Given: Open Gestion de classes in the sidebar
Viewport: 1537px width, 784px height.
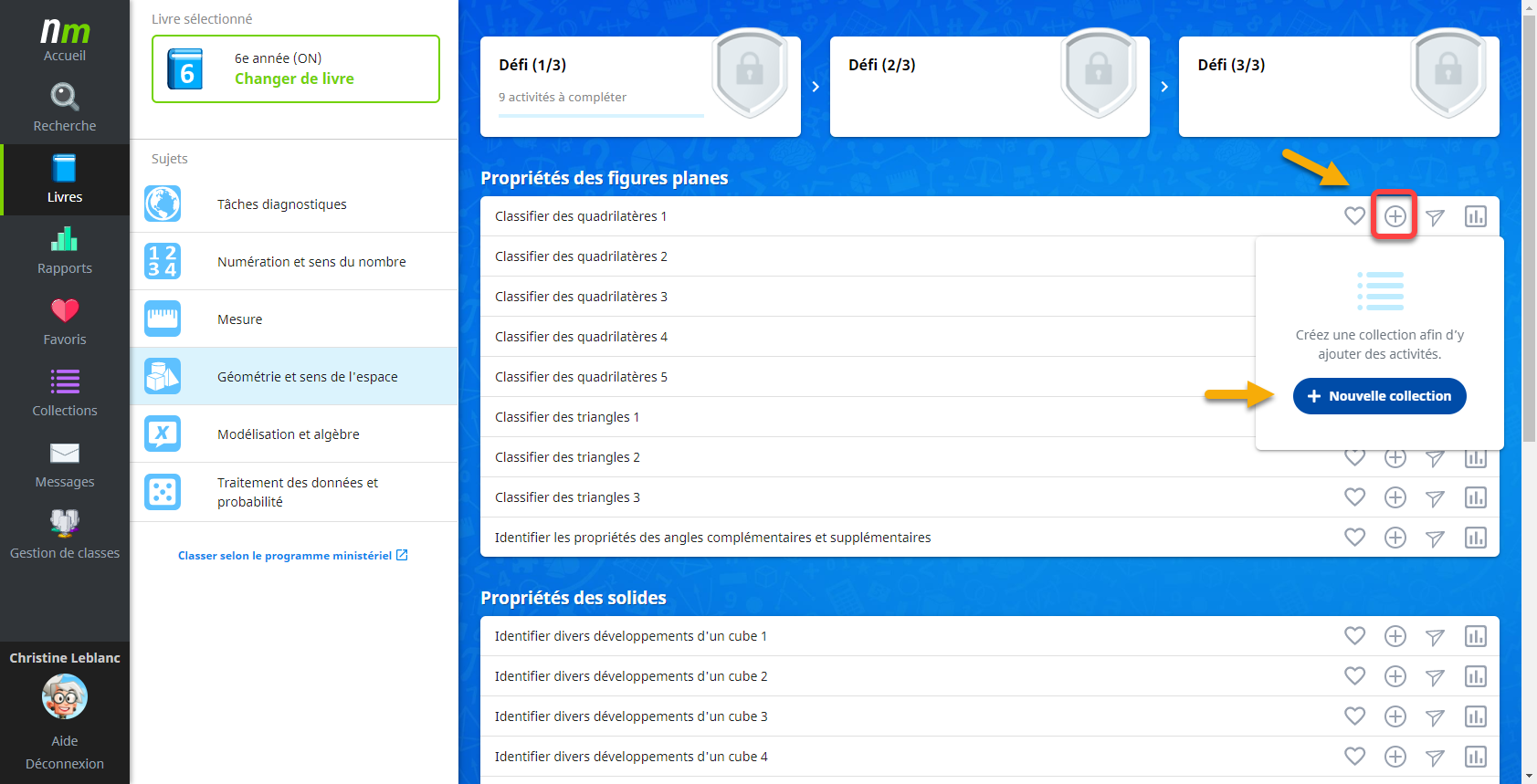Looking at the screenshot, I should click(65, 535).
